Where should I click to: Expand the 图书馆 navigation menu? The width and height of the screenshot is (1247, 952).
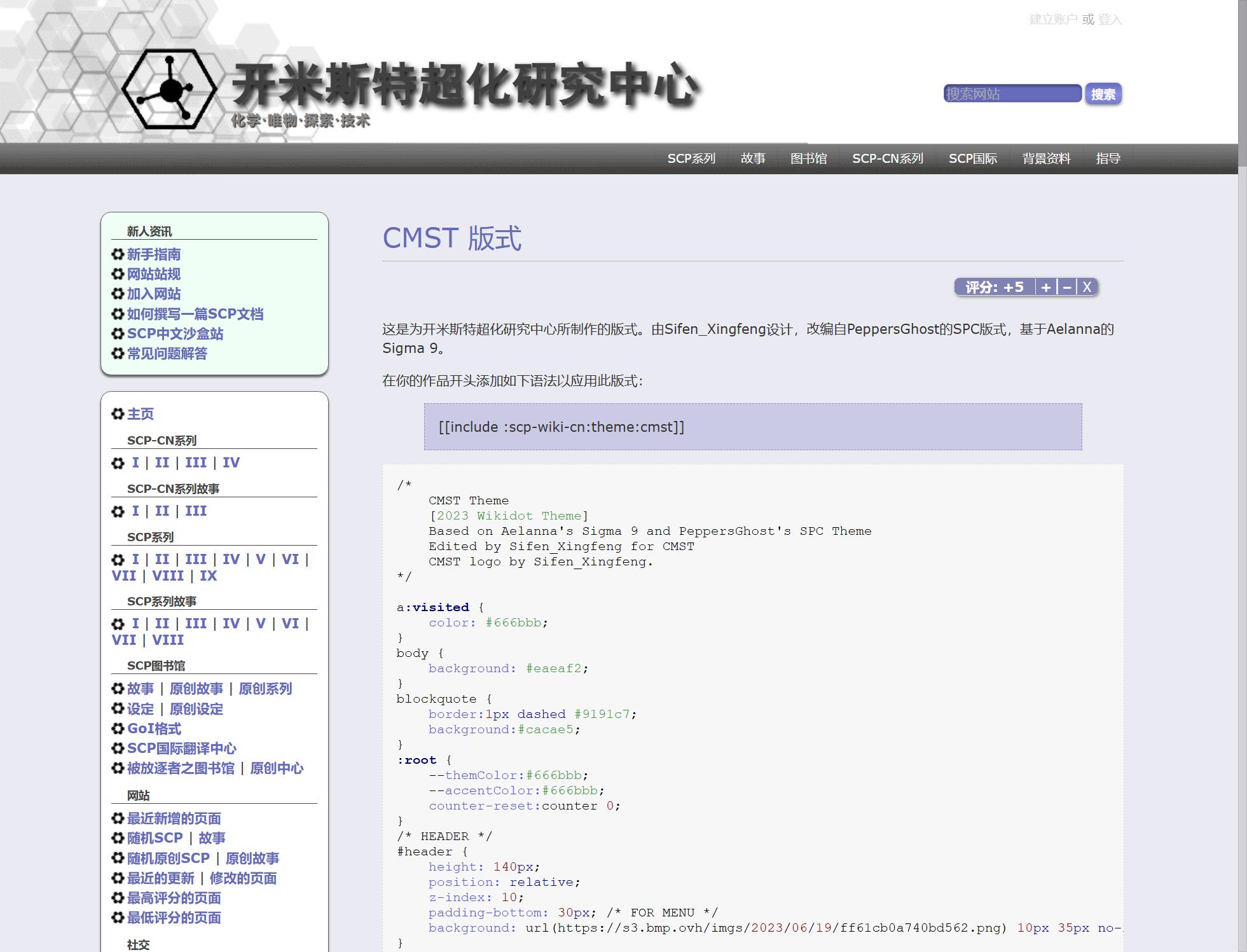click(808, 158)
